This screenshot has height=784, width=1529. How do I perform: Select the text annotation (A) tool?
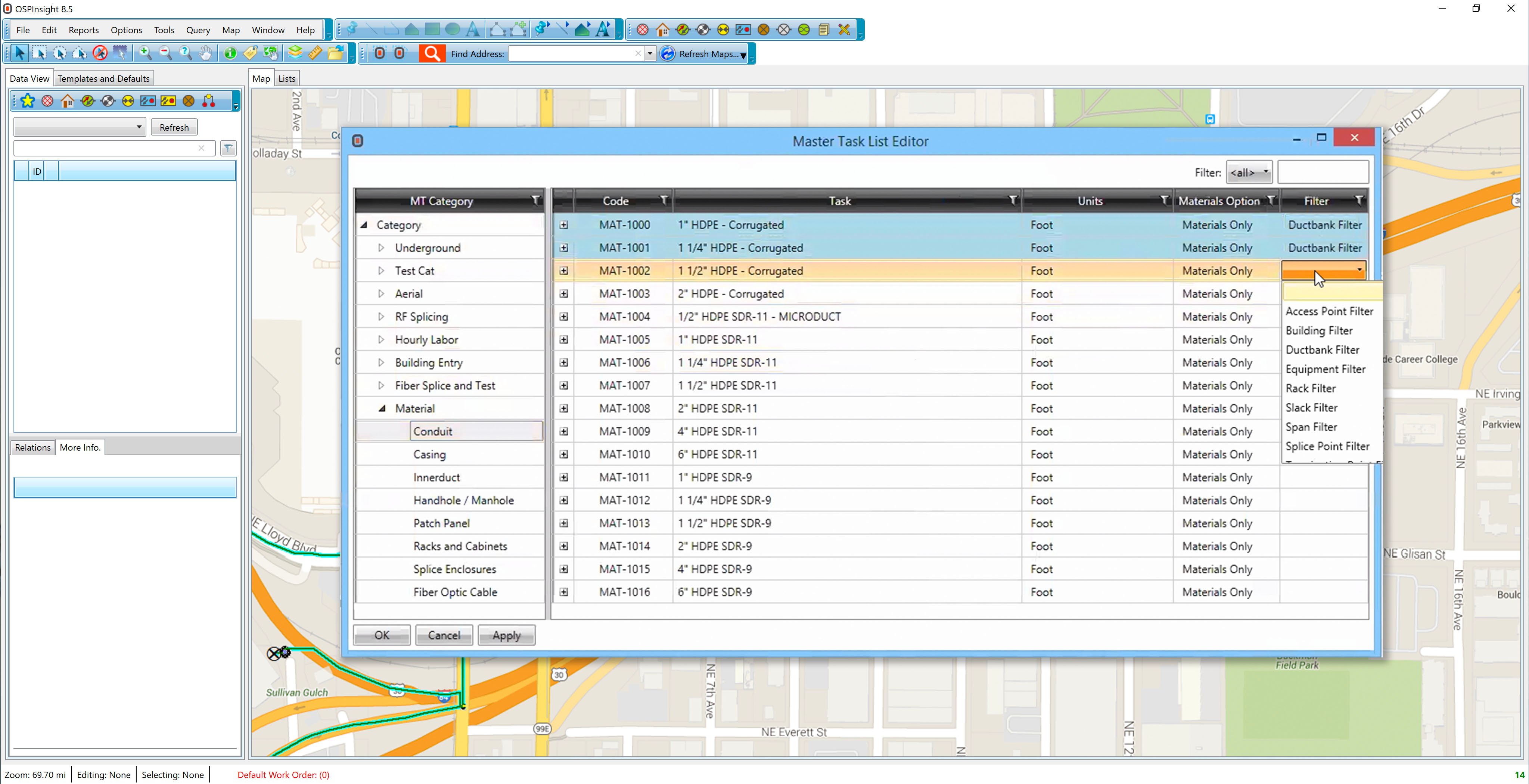pyautogui.click(x=473, y=29)
